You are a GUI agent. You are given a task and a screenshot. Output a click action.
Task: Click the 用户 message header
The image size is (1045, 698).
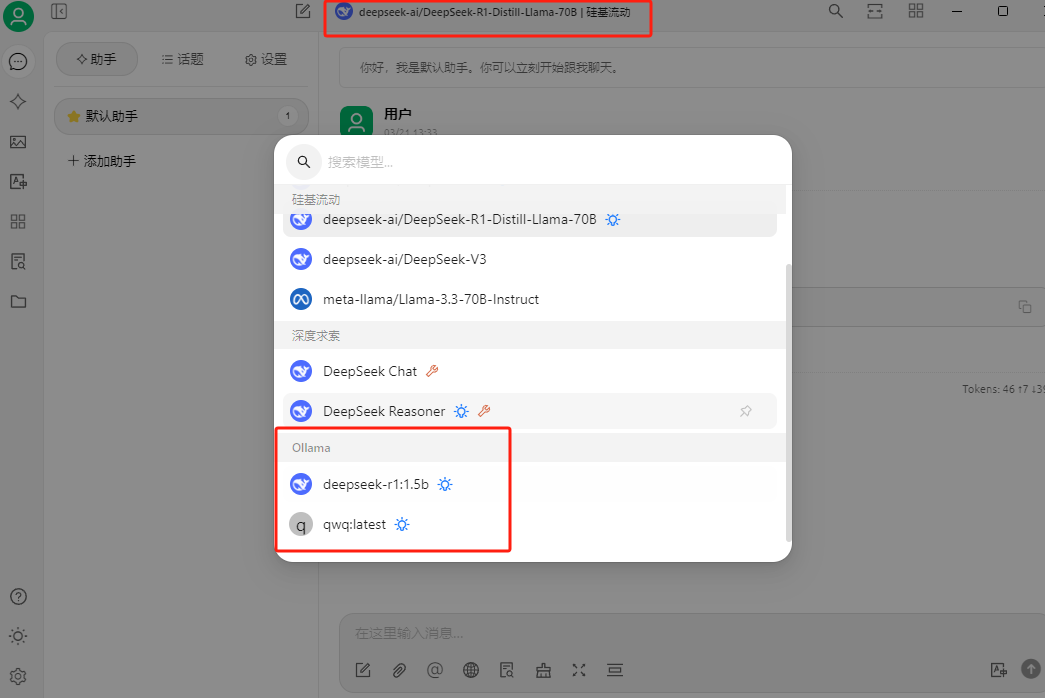(x=397, y=114)
